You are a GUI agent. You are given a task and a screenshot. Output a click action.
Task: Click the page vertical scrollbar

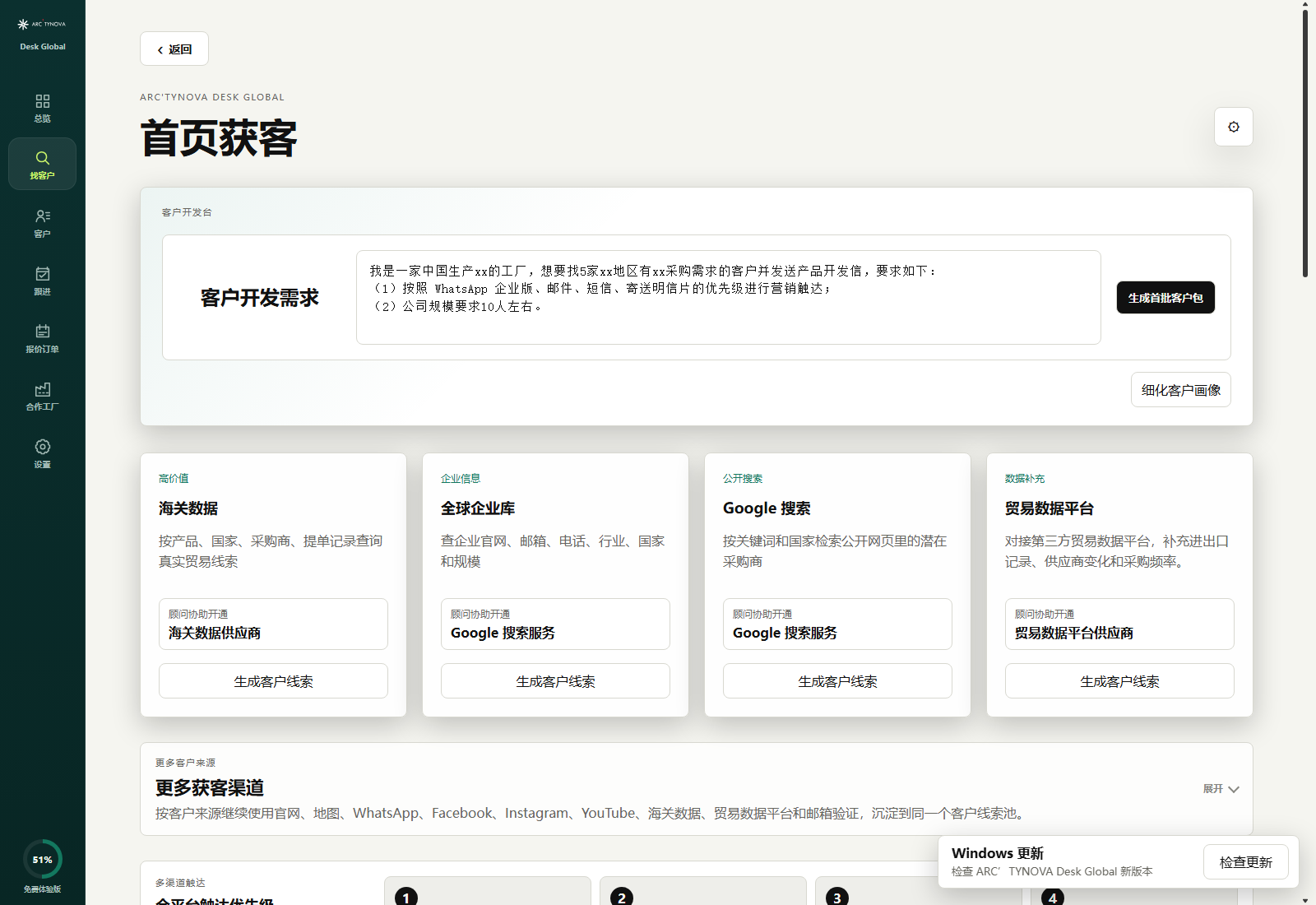coord(1305,143)
